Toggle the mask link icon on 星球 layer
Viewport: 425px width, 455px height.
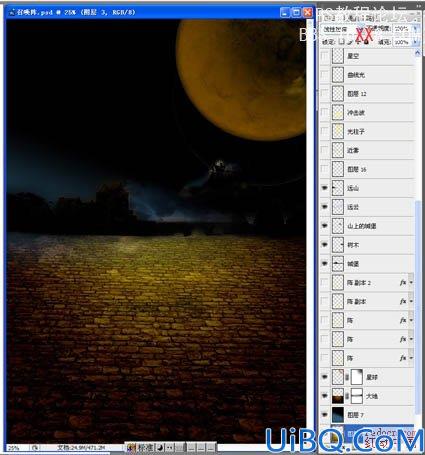[347, 377]
